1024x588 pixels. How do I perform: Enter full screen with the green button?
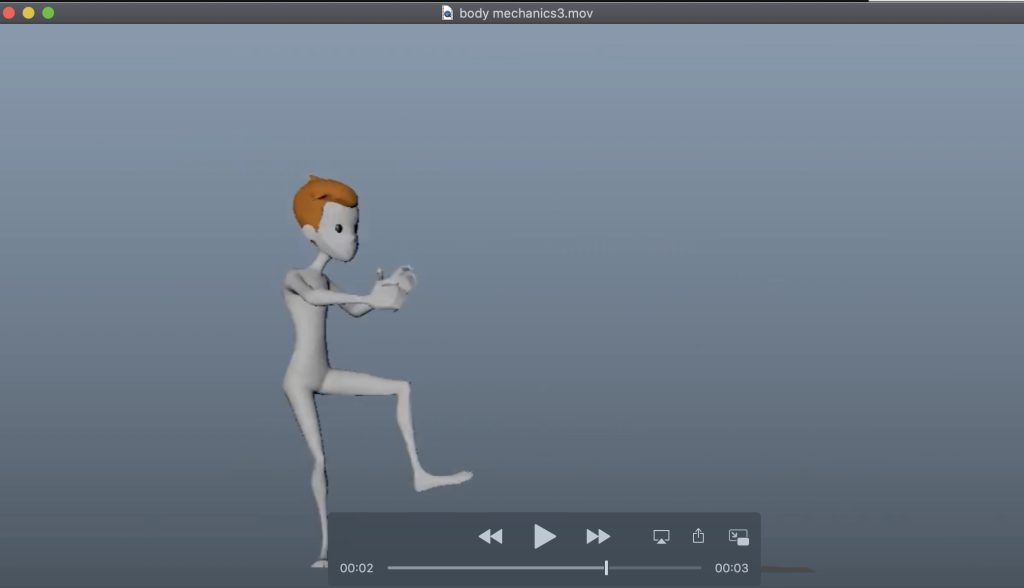point(48,12)
